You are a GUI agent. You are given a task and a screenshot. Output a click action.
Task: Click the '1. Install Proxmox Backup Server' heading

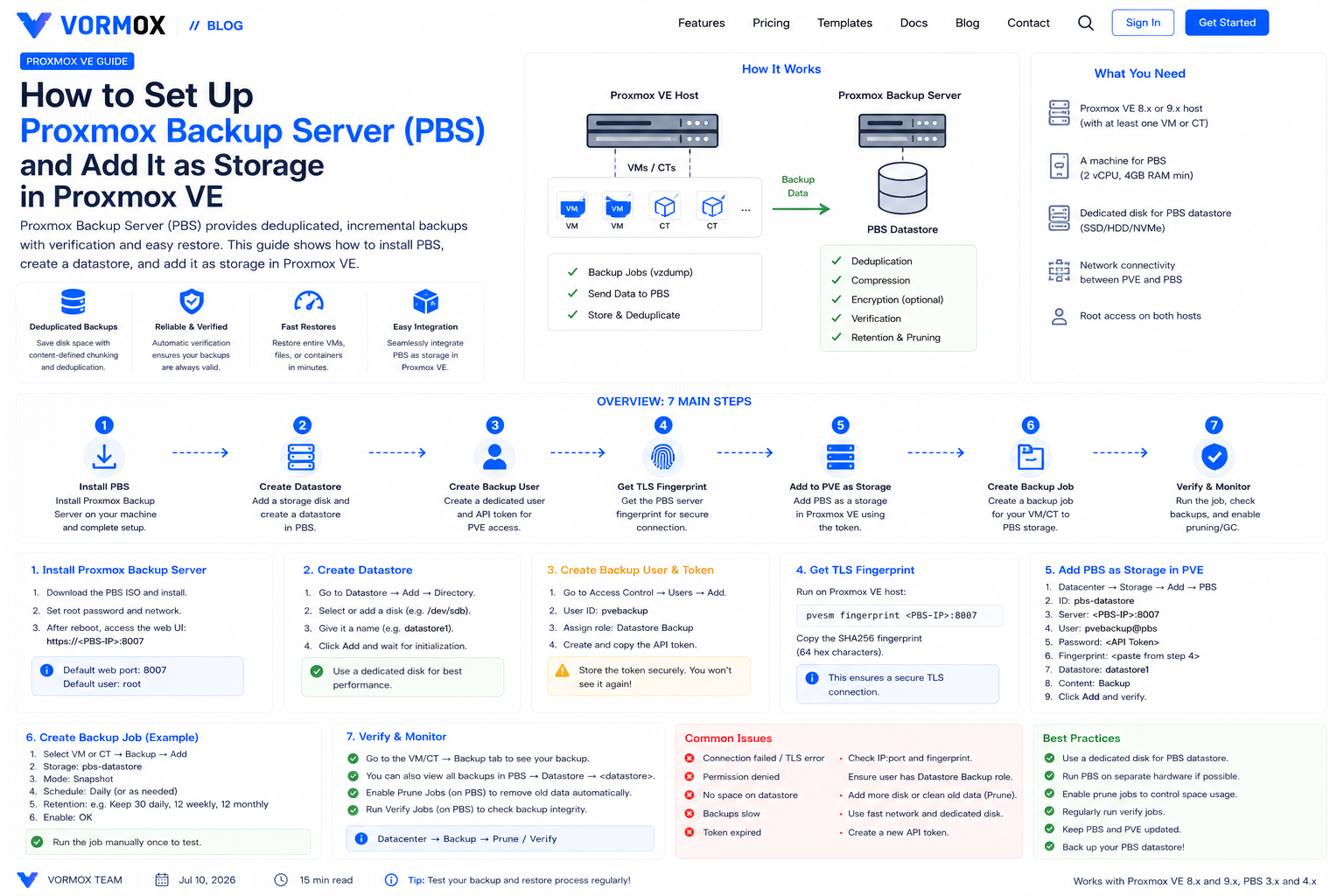119,570
